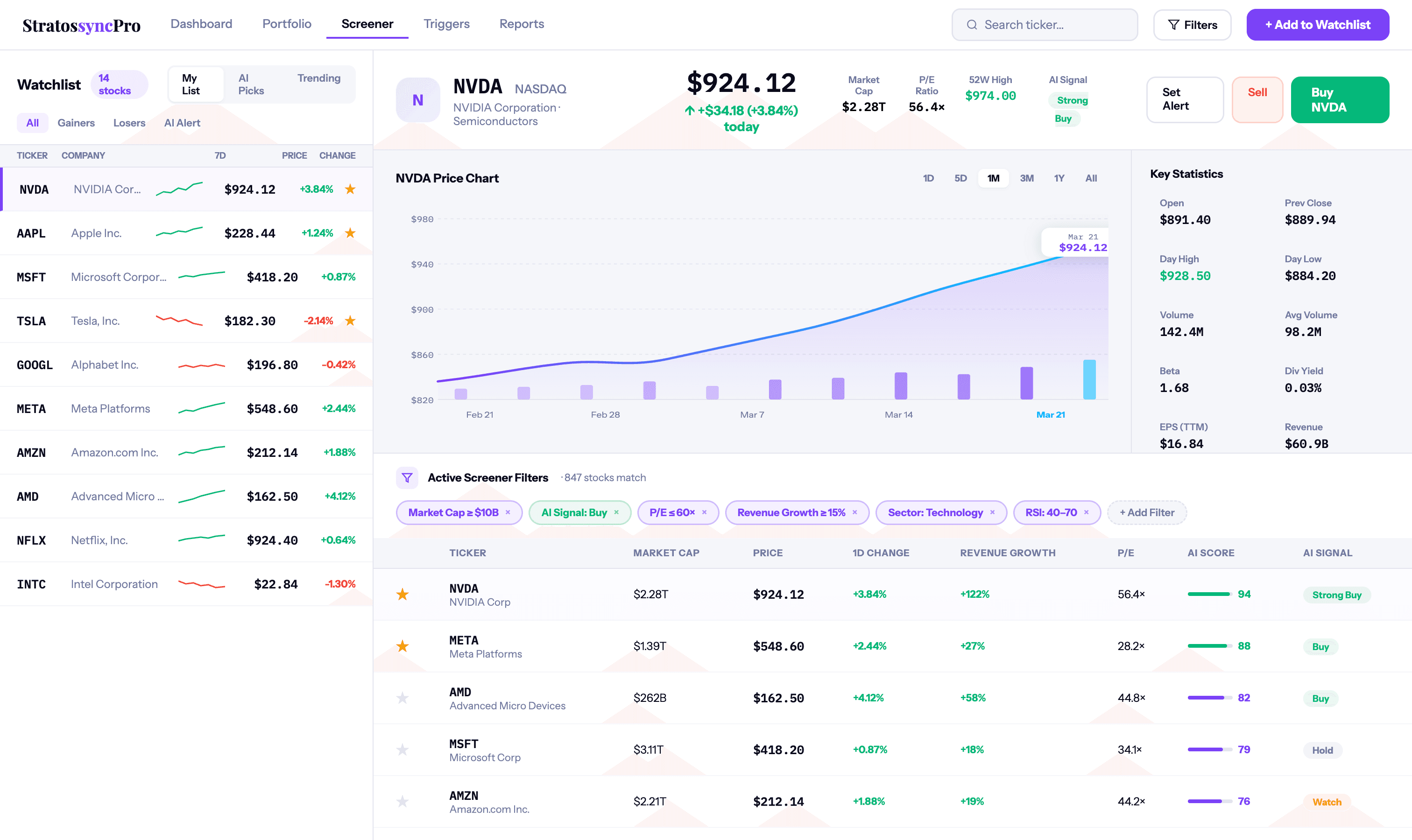This screenshot has height=840, width=1412.
Task: Switch to the Triggers tab
Action: [446, 23]
